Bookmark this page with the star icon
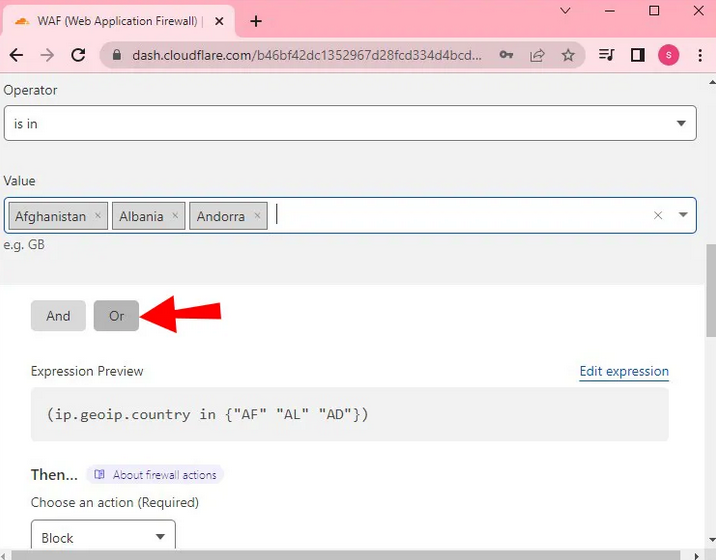716x560 pixels. [x=568, y=56]
